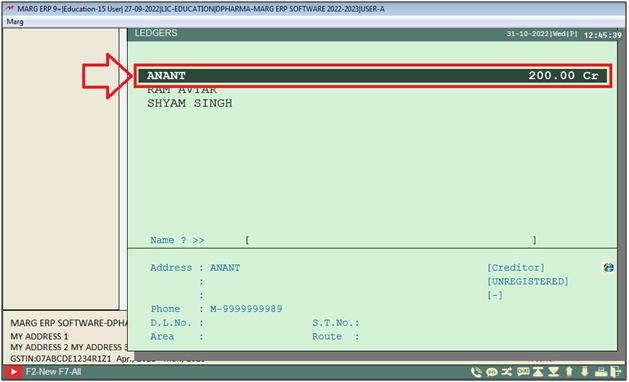Screen dimensions: 629x382
Task: Click the [UNREGISTERED] label
Action: (528, 282)
